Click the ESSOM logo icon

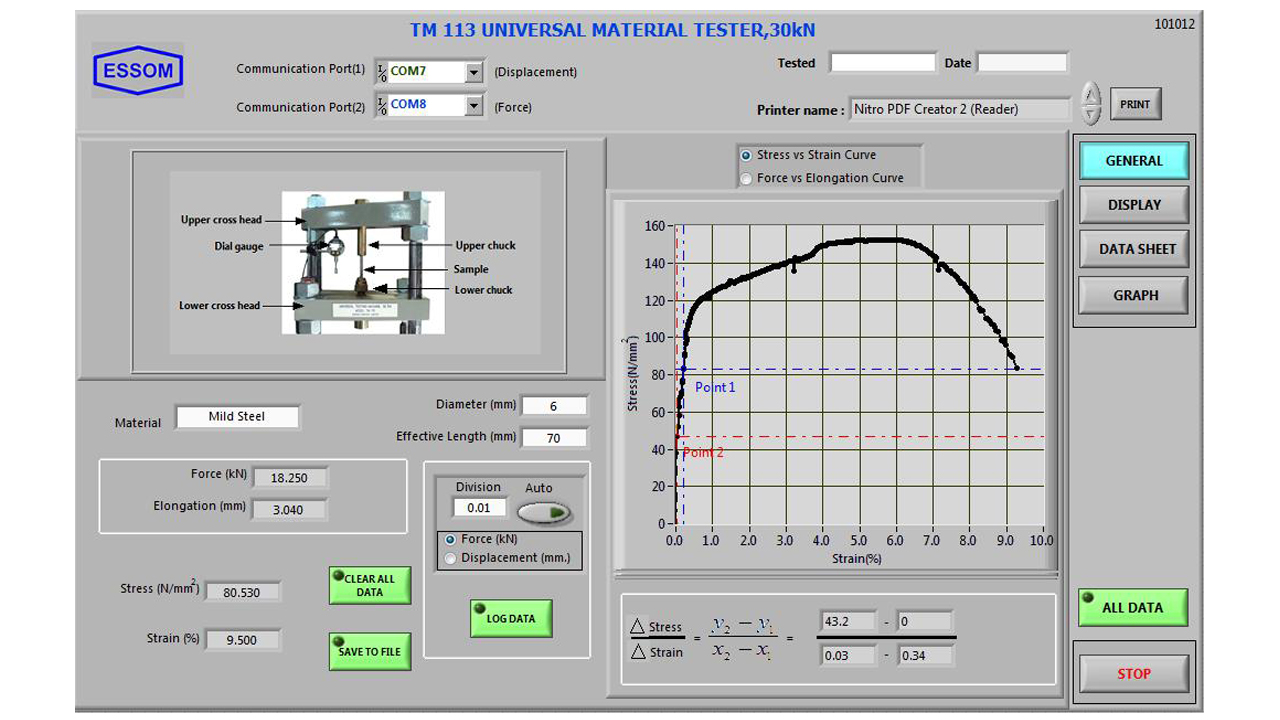(138, 70)
